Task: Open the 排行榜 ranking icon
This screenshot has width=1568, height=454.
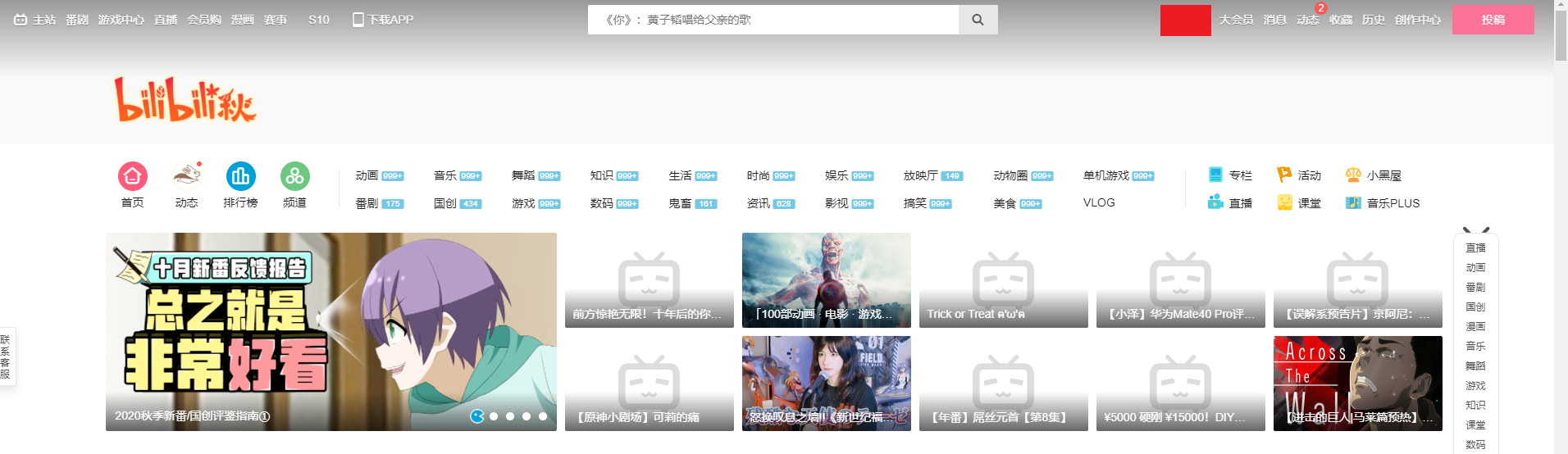Action: click(241, 176)
